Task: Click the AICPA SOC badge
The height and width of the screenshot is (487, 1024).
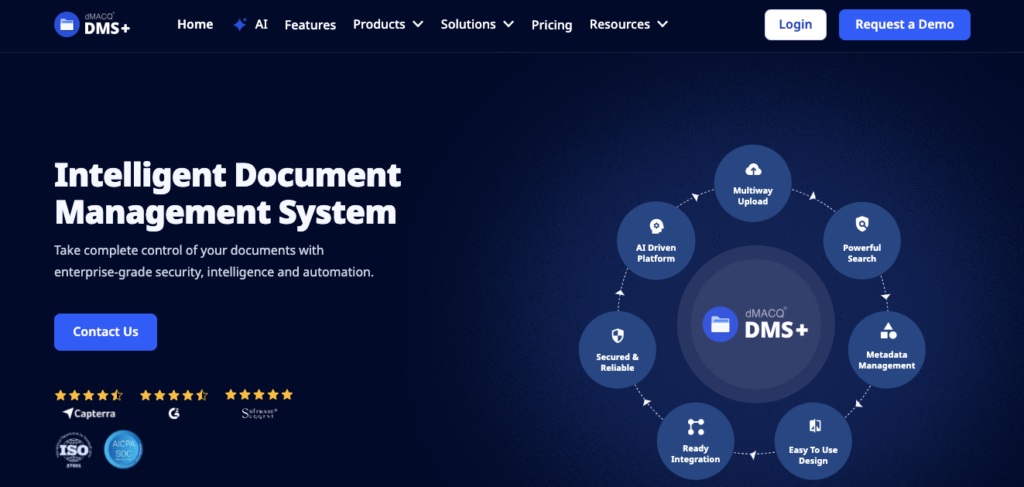Action: 123,450
